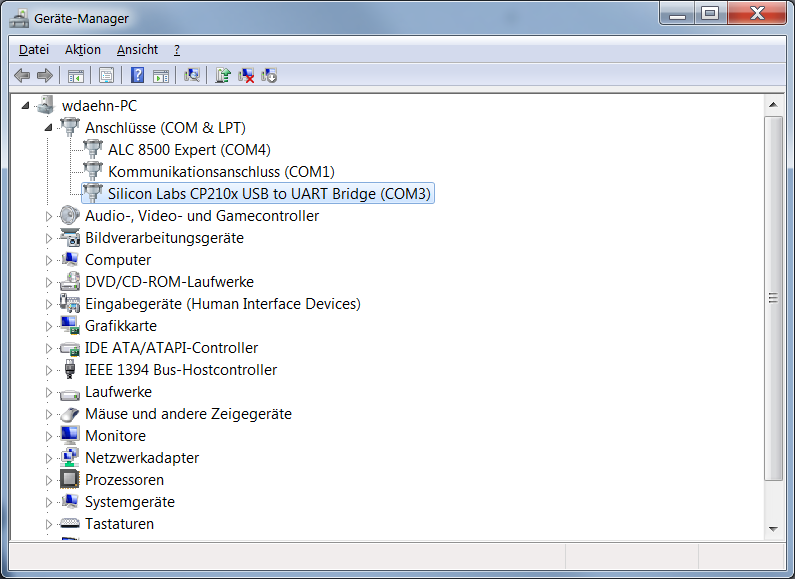Click Scan for hardware changes icon

192,75
